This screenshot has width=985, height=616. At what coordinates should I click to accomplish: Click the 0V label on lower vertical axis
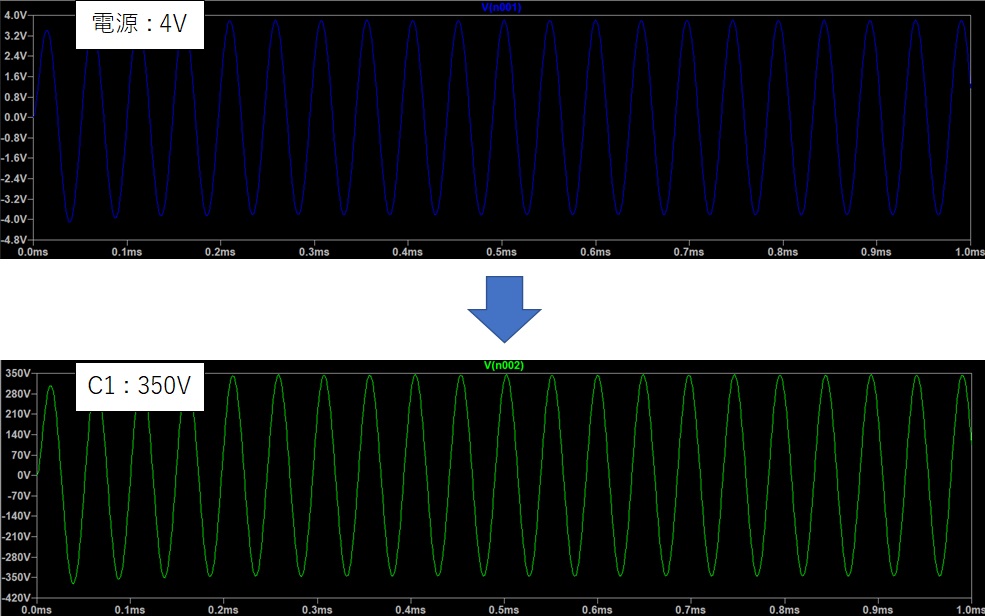tap(22, 475)
